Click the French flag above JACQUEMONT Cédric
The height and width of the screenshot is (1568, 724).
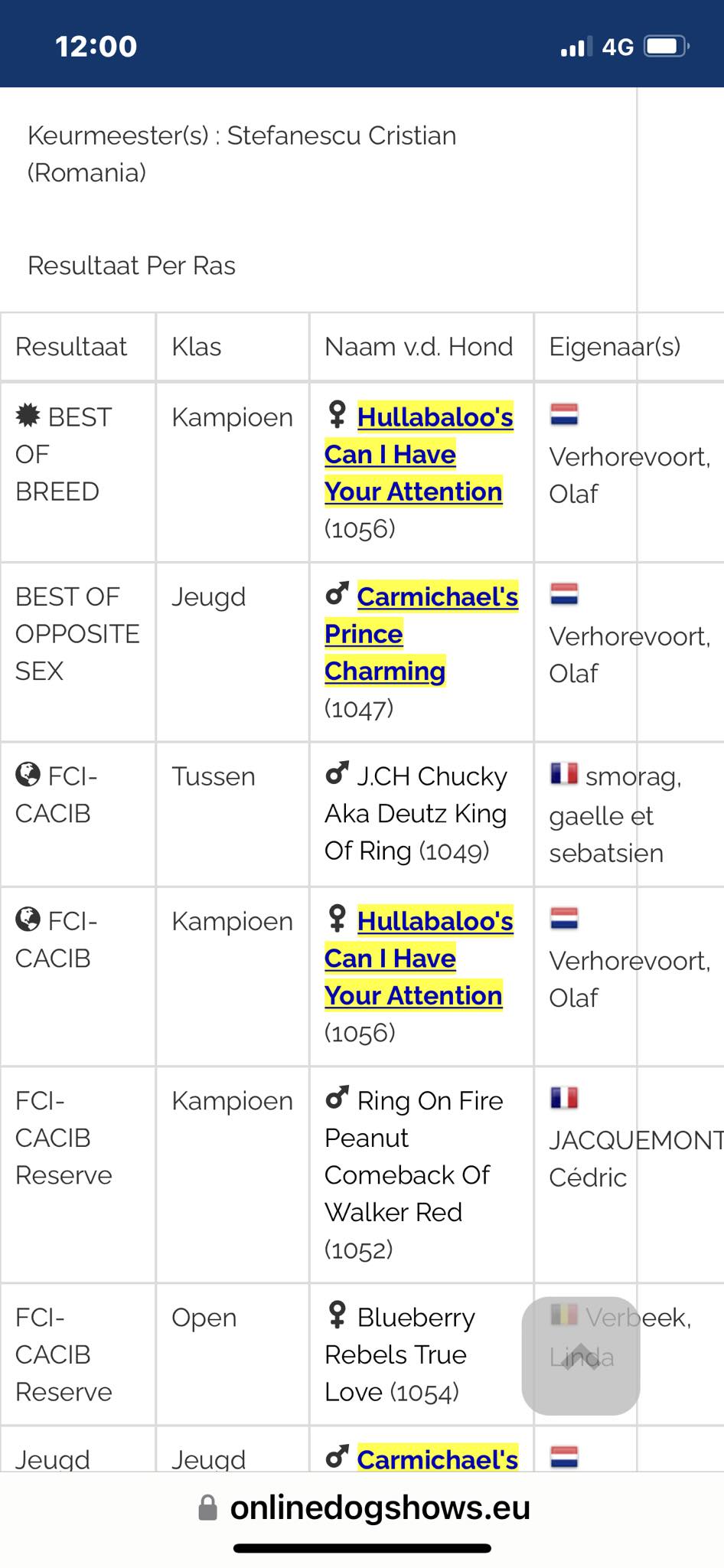click(x=564, y=1099)
